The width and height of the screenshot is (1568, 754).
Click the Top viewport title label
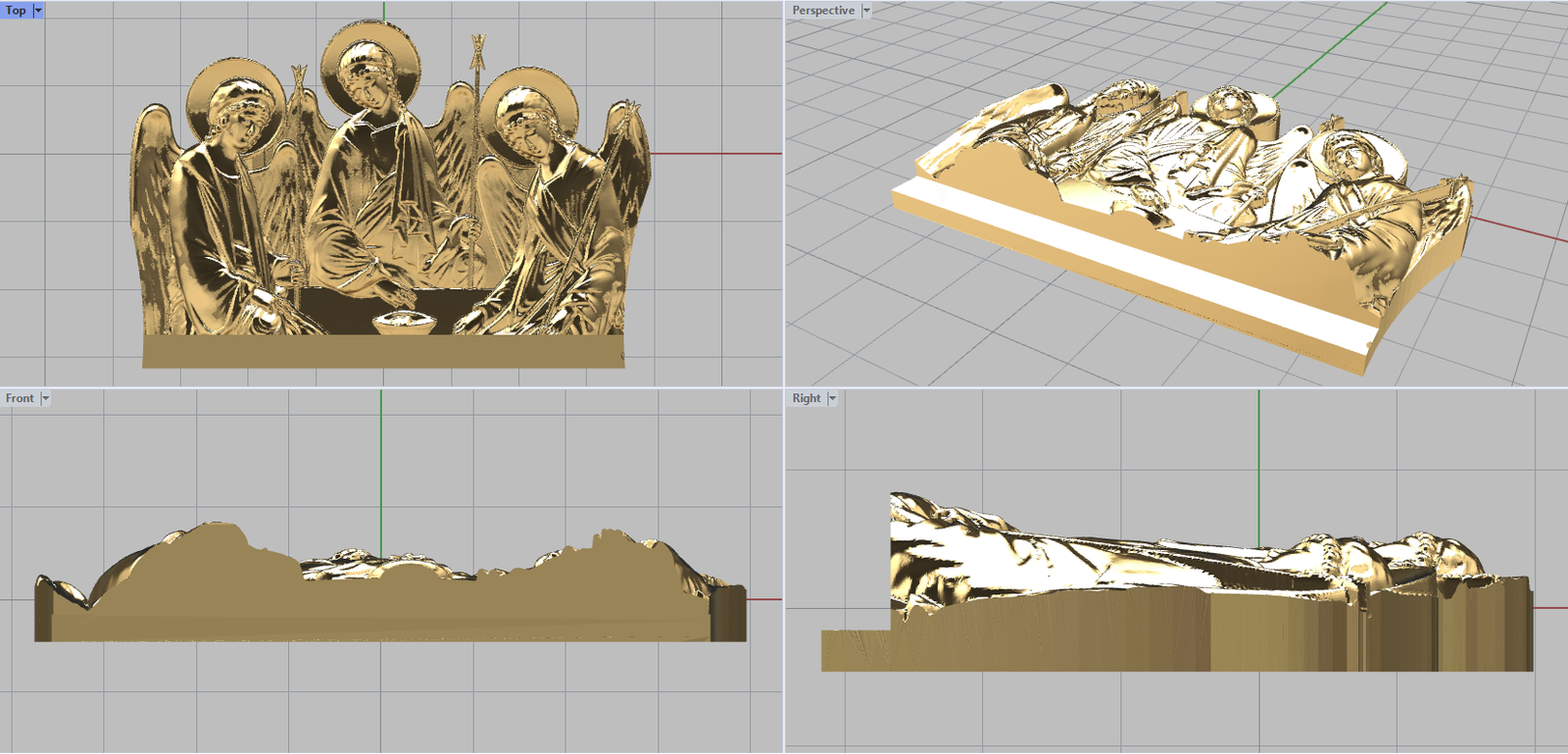[x=16, y=10]
